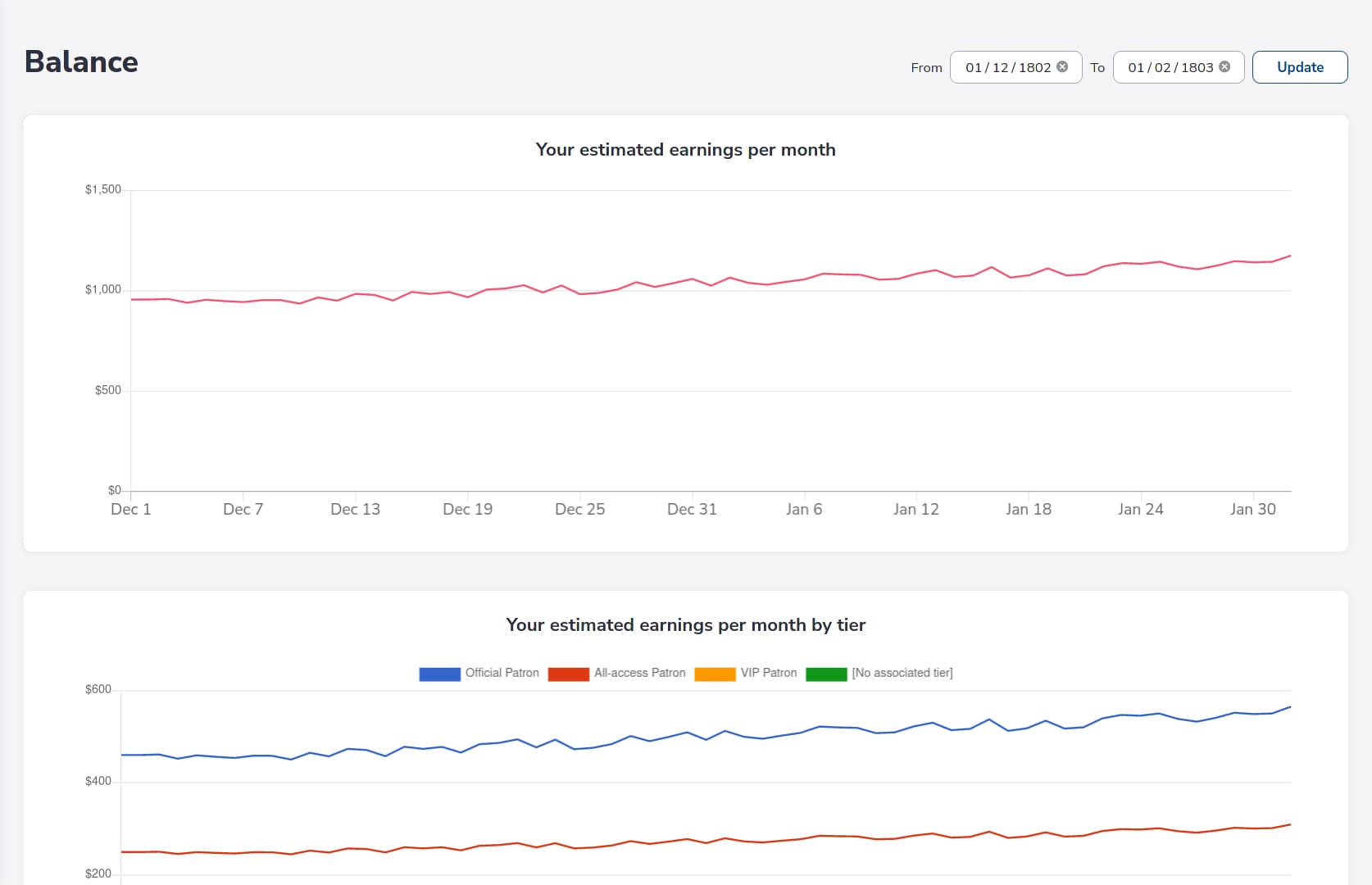The image size is (1372, 885).
Task: Click the Dec 1 axis label
Action: pos(131,509)
